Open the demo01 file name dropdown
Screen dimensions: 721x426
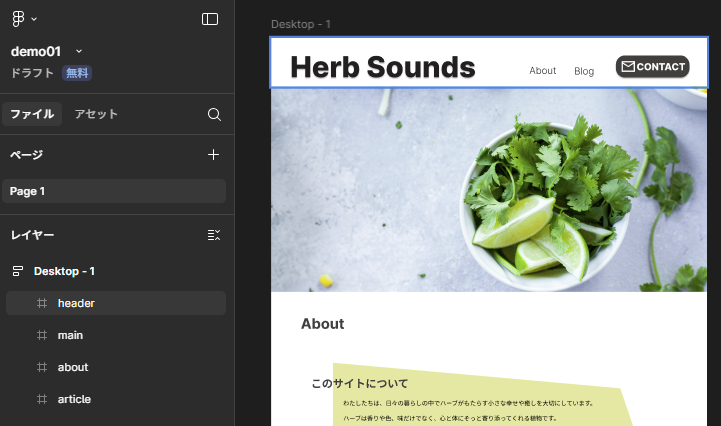coord(79,51)
